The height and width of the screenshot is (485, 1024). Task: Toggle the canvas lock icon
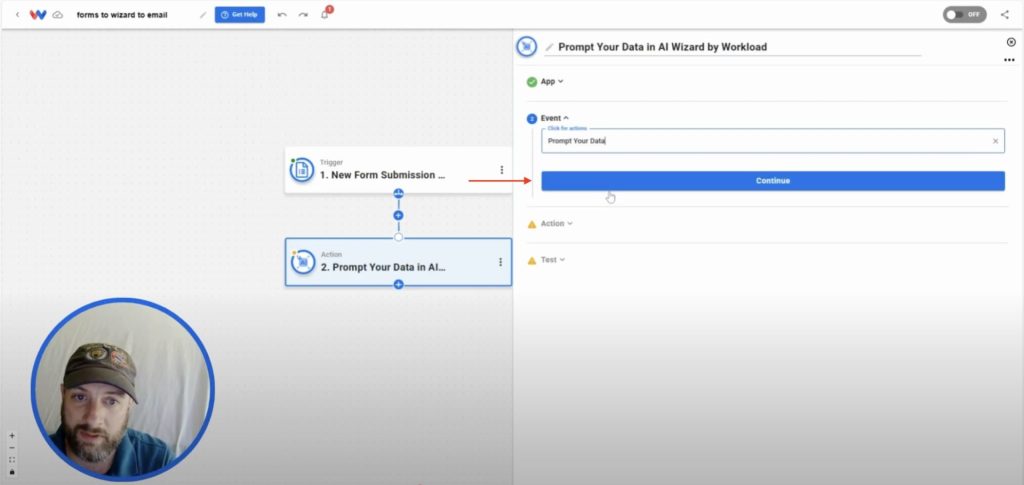(x=12, y=472)
